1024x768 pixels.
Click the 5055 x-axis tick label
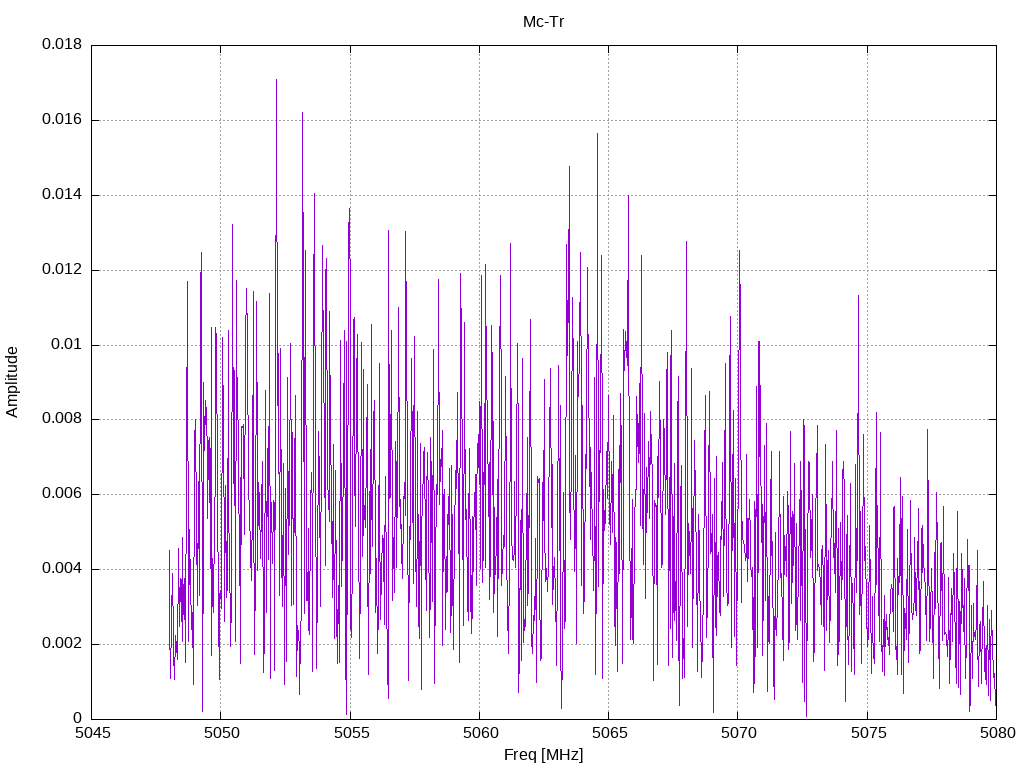coord(351,733)
